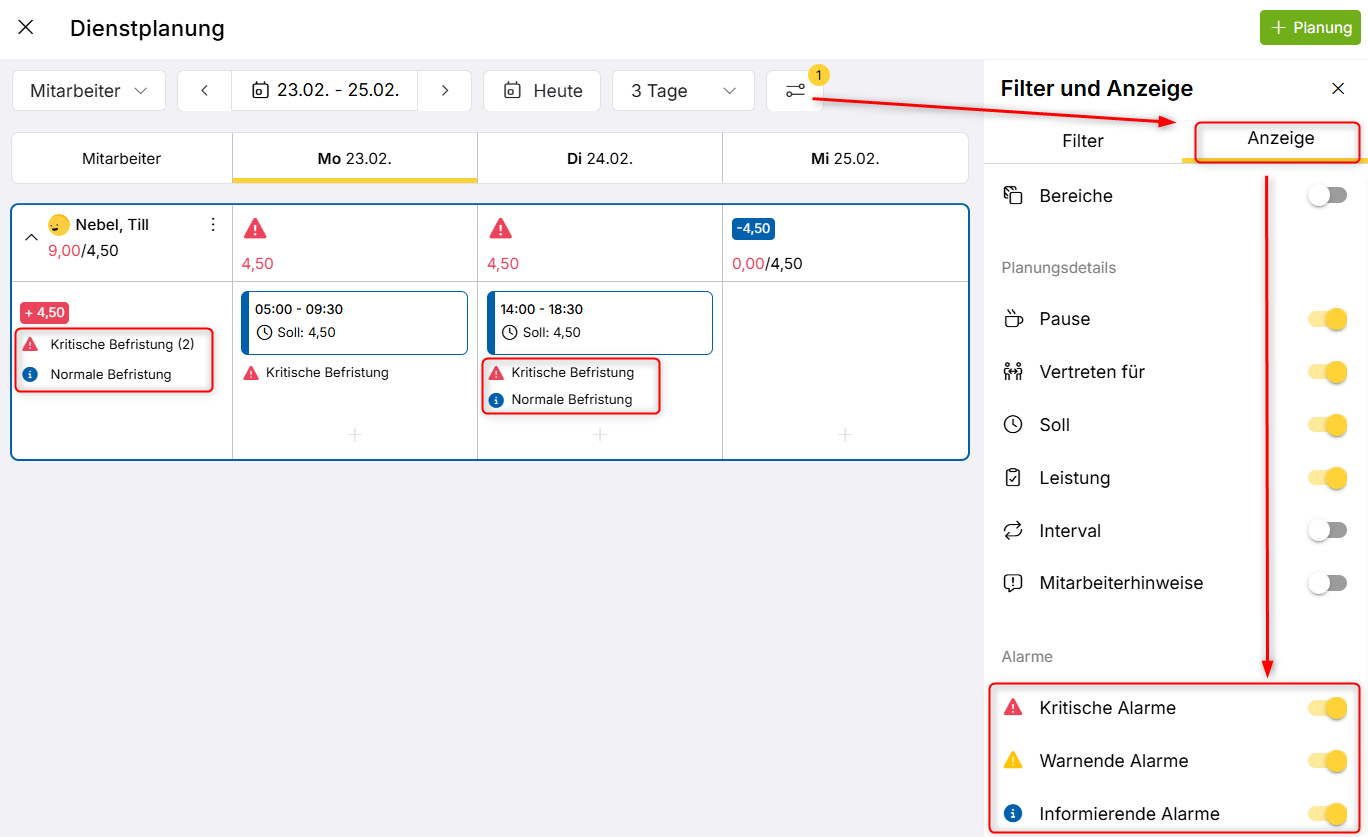
Task: Disable the Pause display toggle
Action: tap(1327, 319)
